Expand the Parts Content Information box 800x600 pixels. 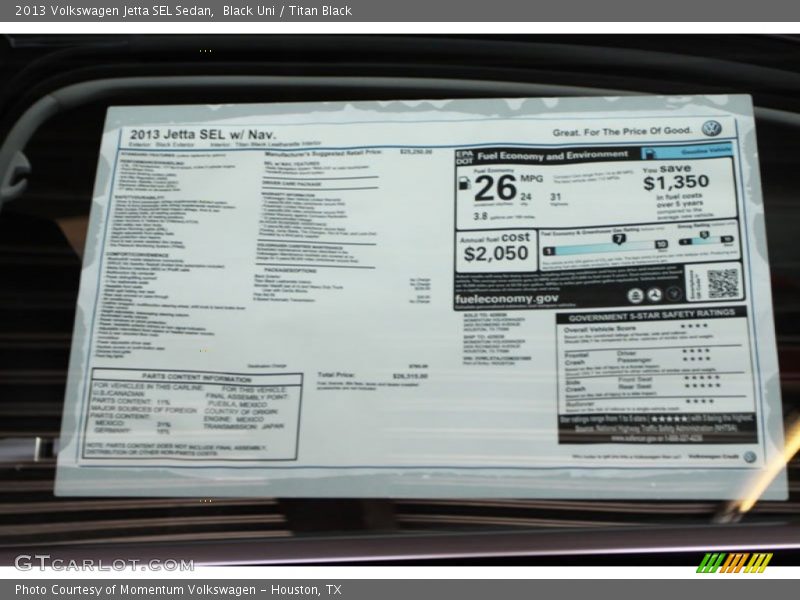click(x=200, y=380)
